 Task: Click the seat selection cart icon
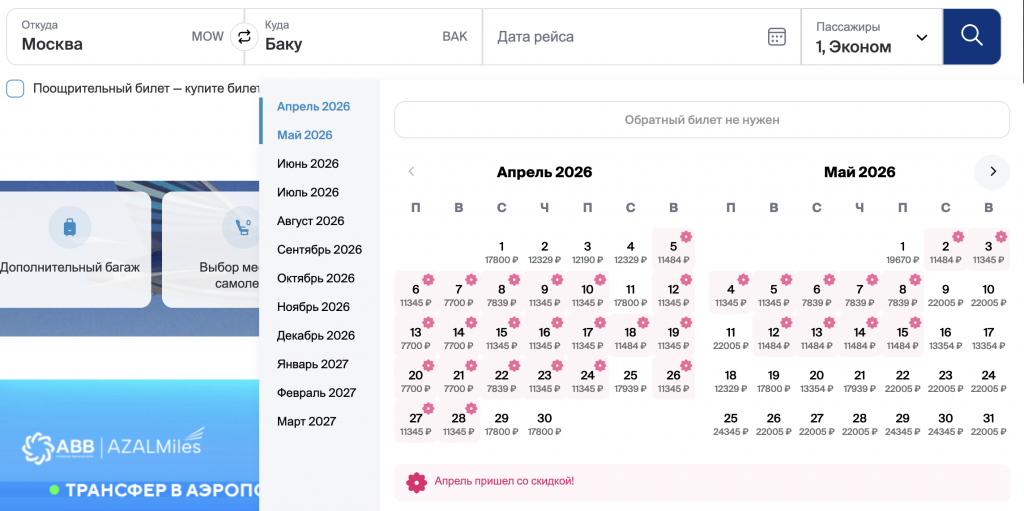[x=243, y=228]
